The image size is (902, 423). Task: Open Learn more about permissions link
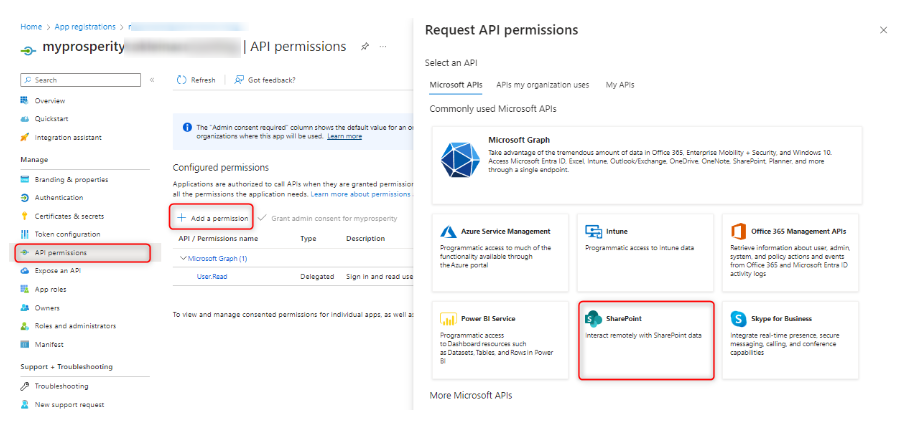click(x=361, y=195)
